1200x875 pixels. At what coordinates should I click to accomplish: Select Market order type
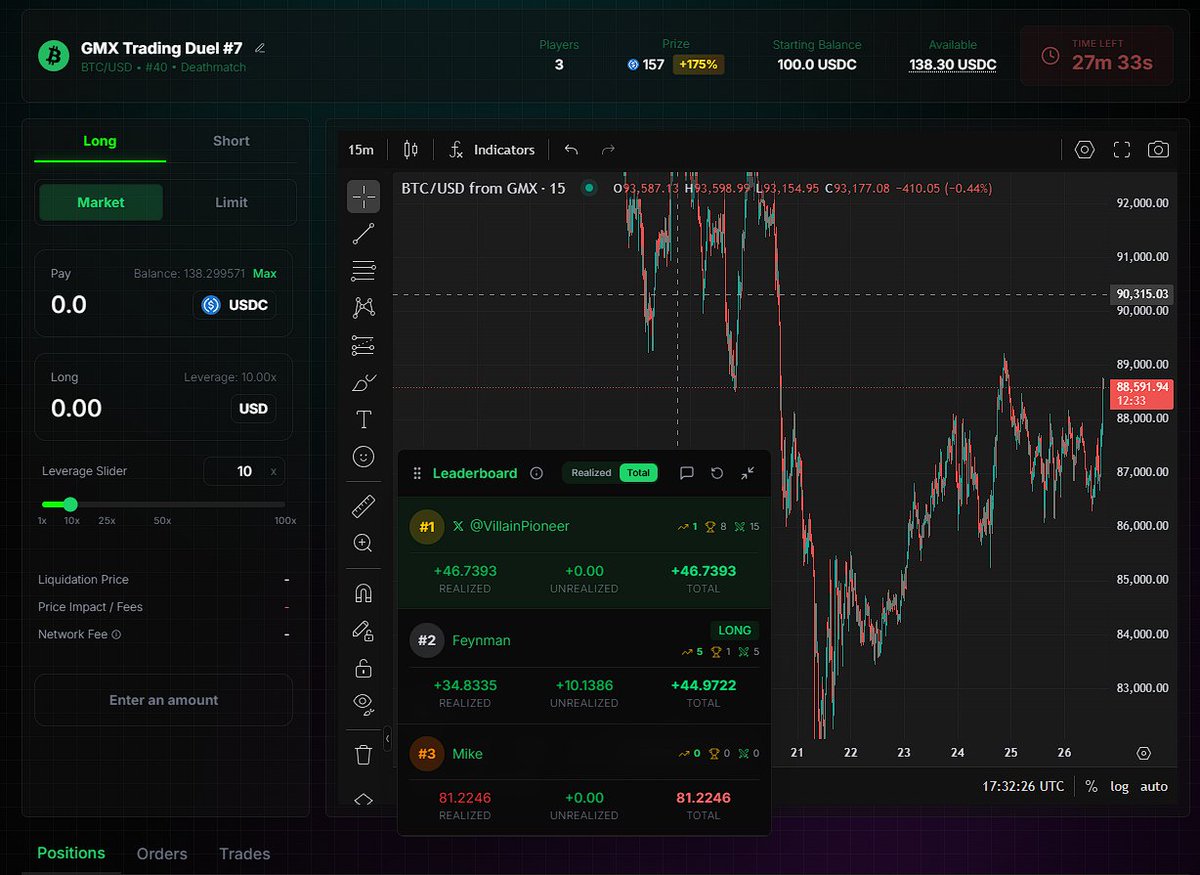pos(101,202)
